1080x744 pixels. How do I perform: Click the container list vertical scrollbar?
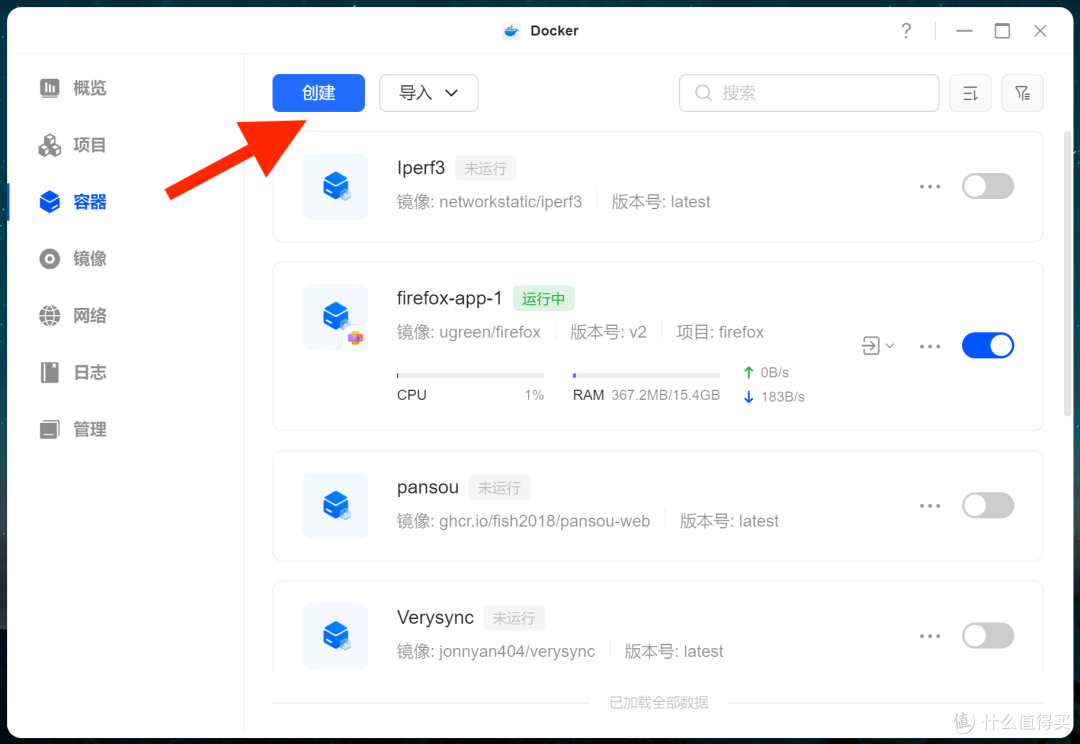click(1068, 272)
